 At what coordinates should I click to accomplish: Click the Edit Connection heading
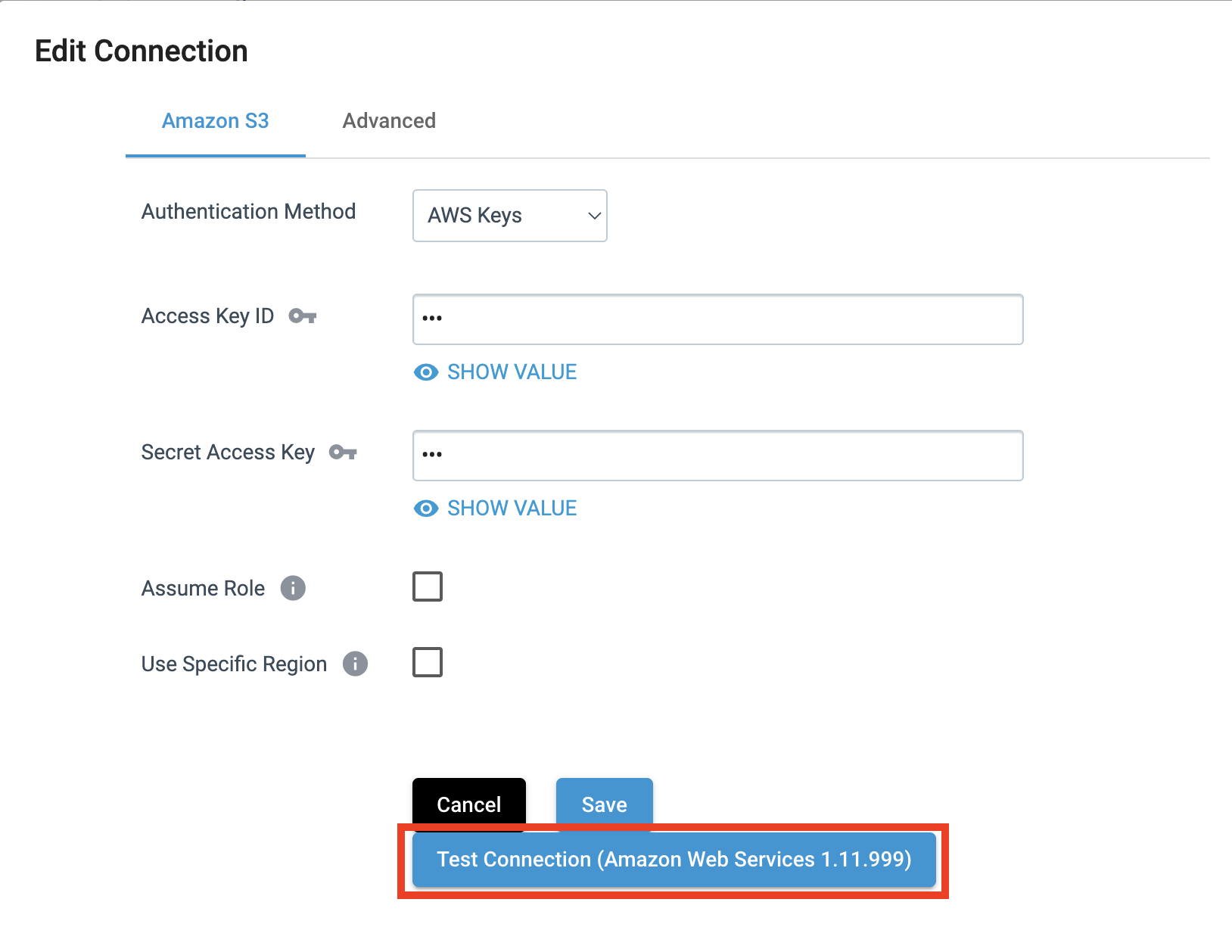pyautogui.click(x=142, y=51)
